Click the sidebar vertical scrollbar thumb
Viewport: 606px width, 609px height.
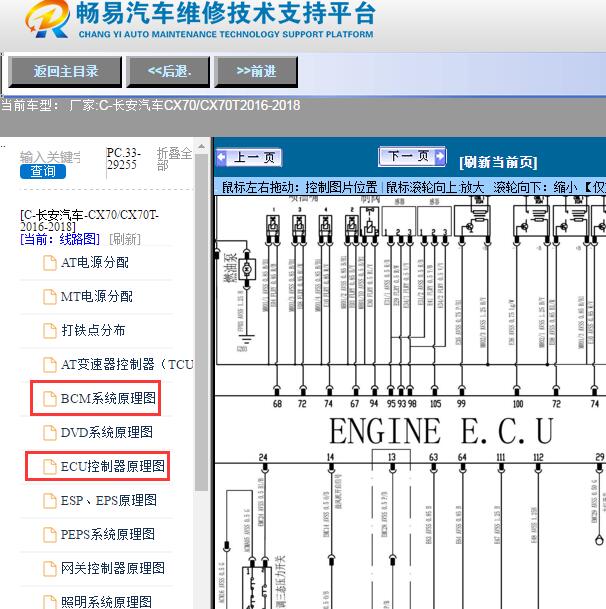(201, 322)
